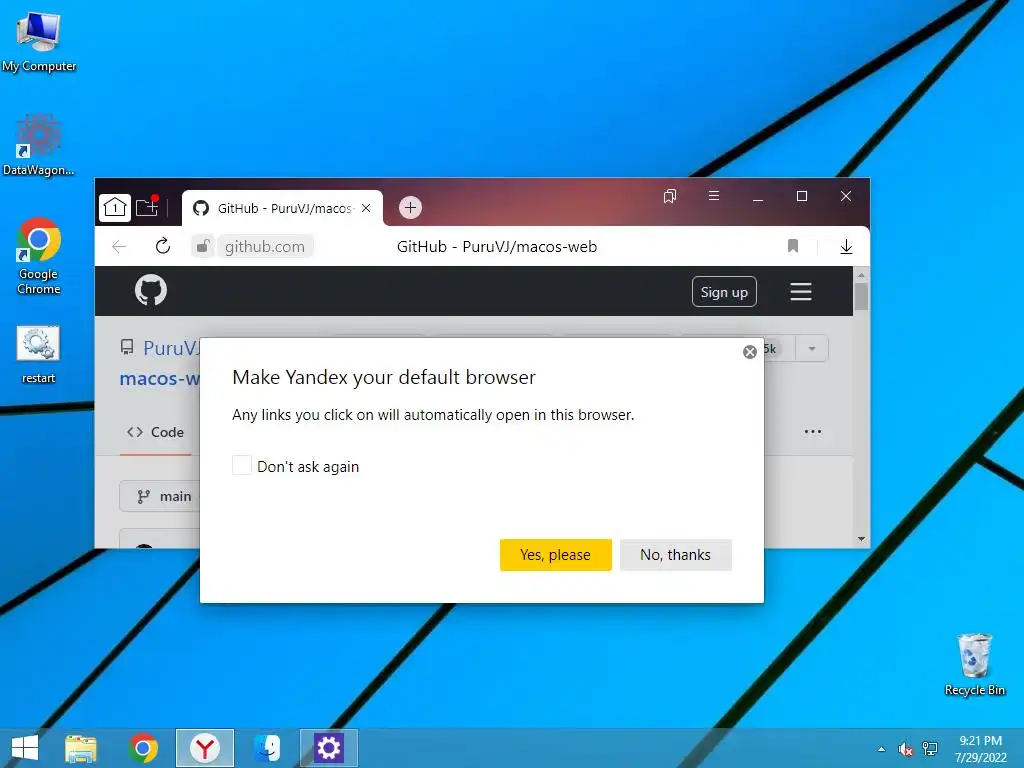
Task: Open the three-dots more tabs menu
Action: coord(812,432)
